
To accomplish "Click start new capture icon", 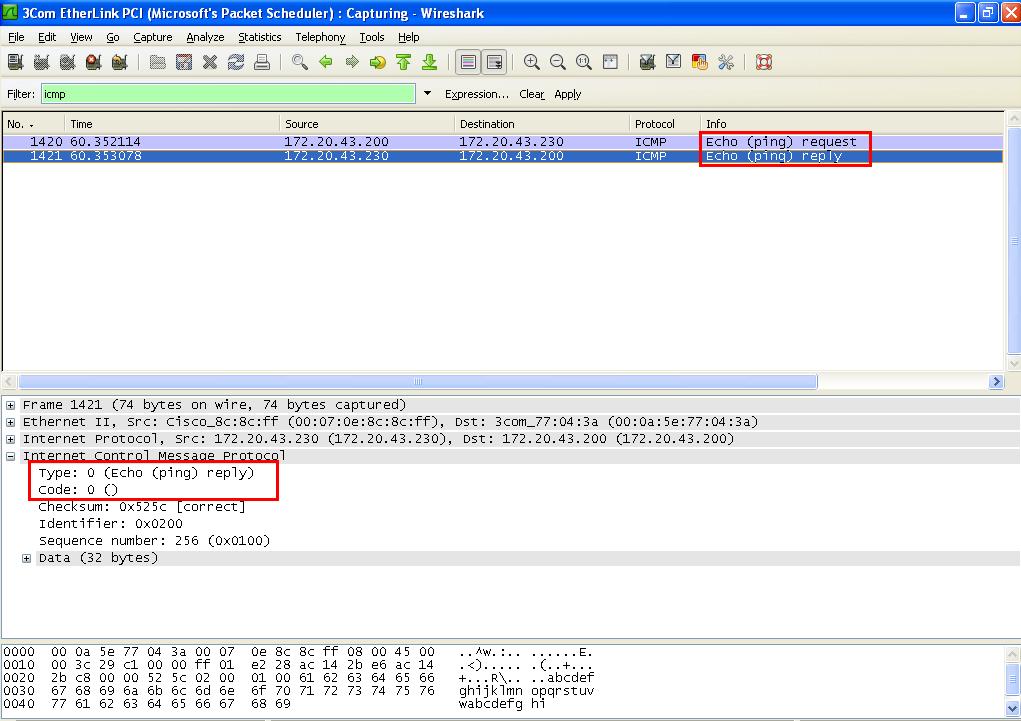I will tap(68, 62).
